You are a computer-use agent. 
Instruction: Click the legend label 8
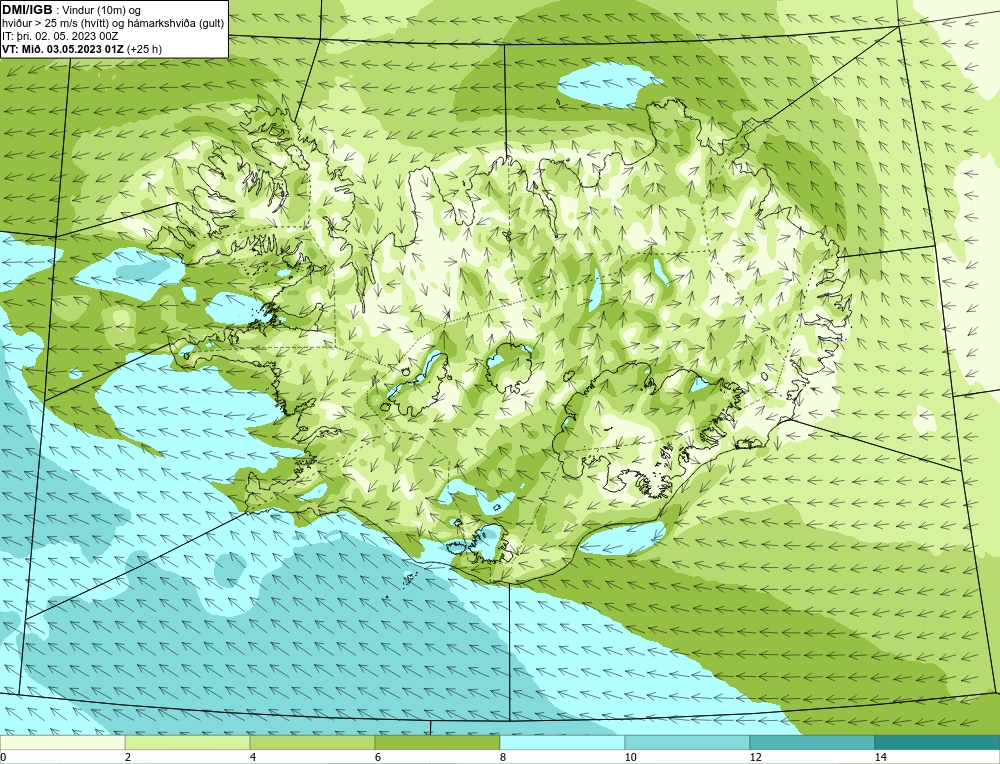[x=503, y=757]
